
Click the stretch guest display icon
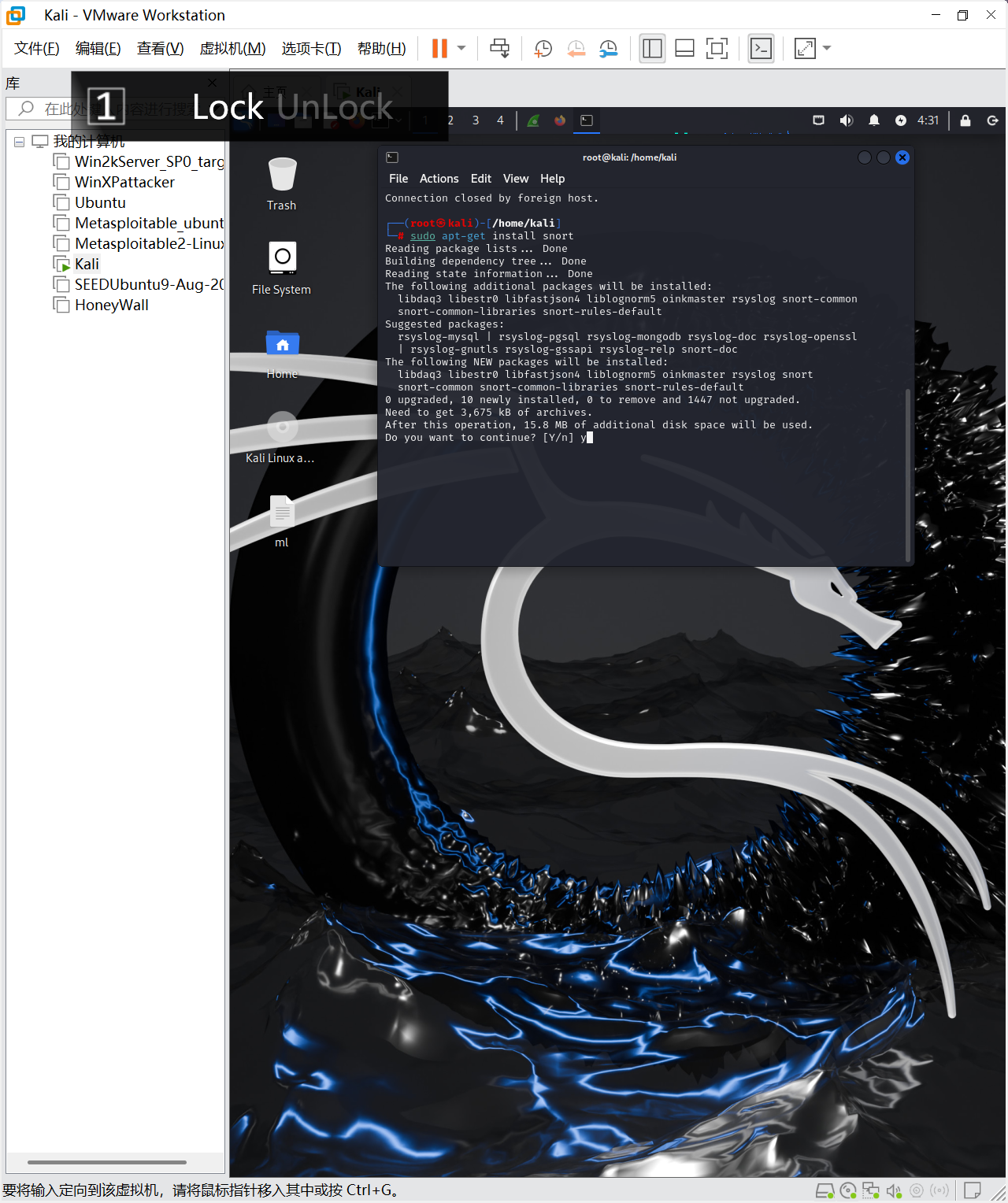click(805, 49)
